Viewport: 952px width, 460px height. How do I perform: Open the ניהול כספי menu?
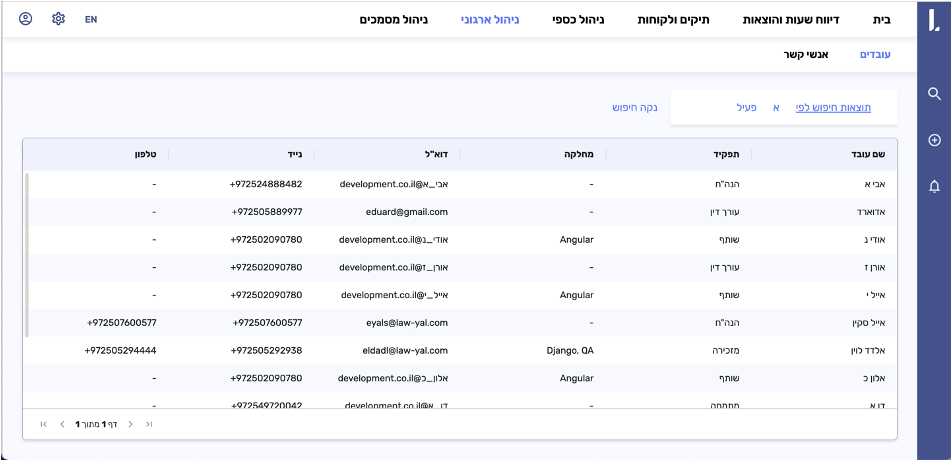pos(578,19)
